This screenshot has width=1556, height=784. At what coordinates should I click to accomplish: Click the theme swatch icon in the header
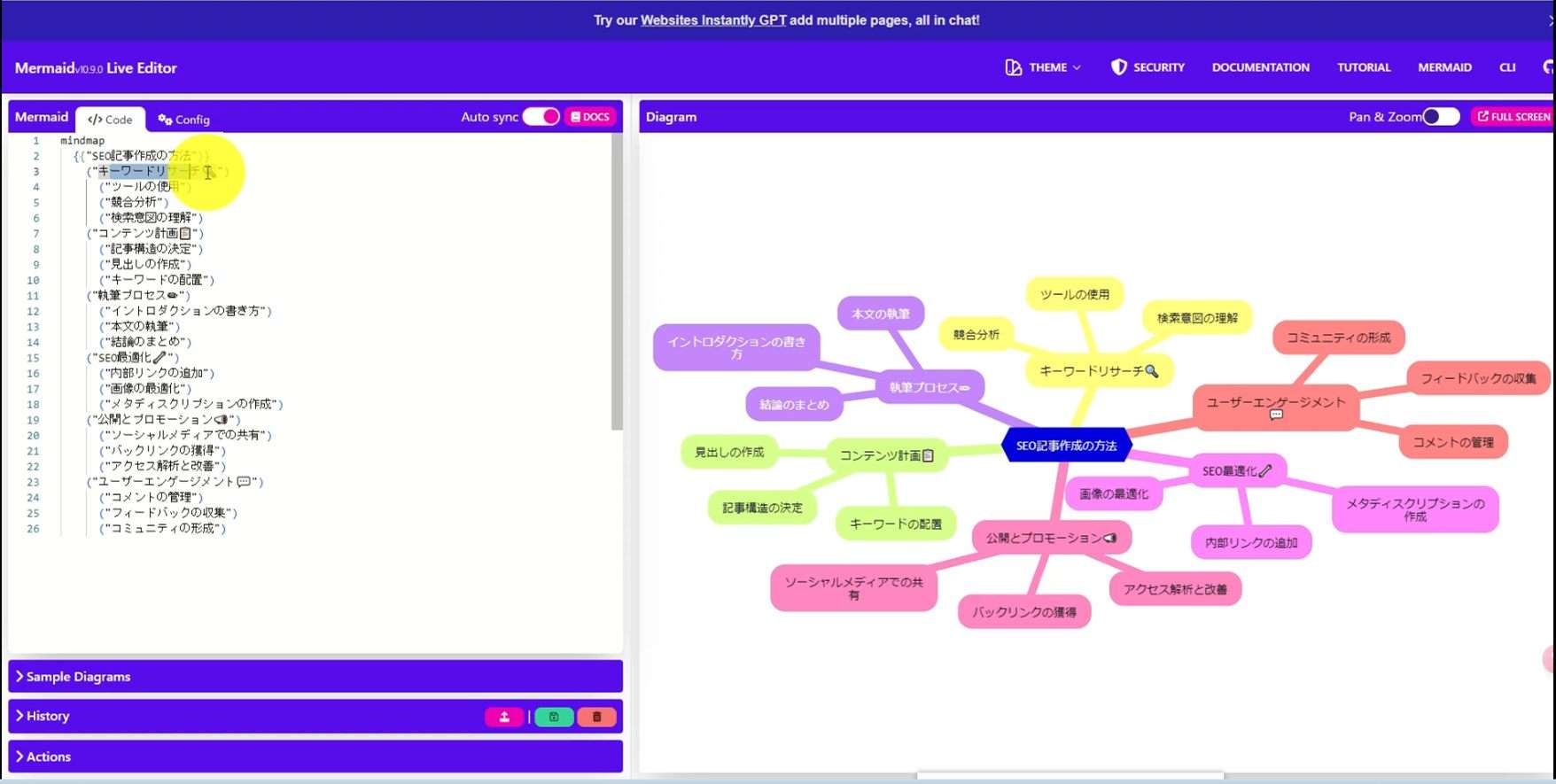click(x=1013, y=67)
